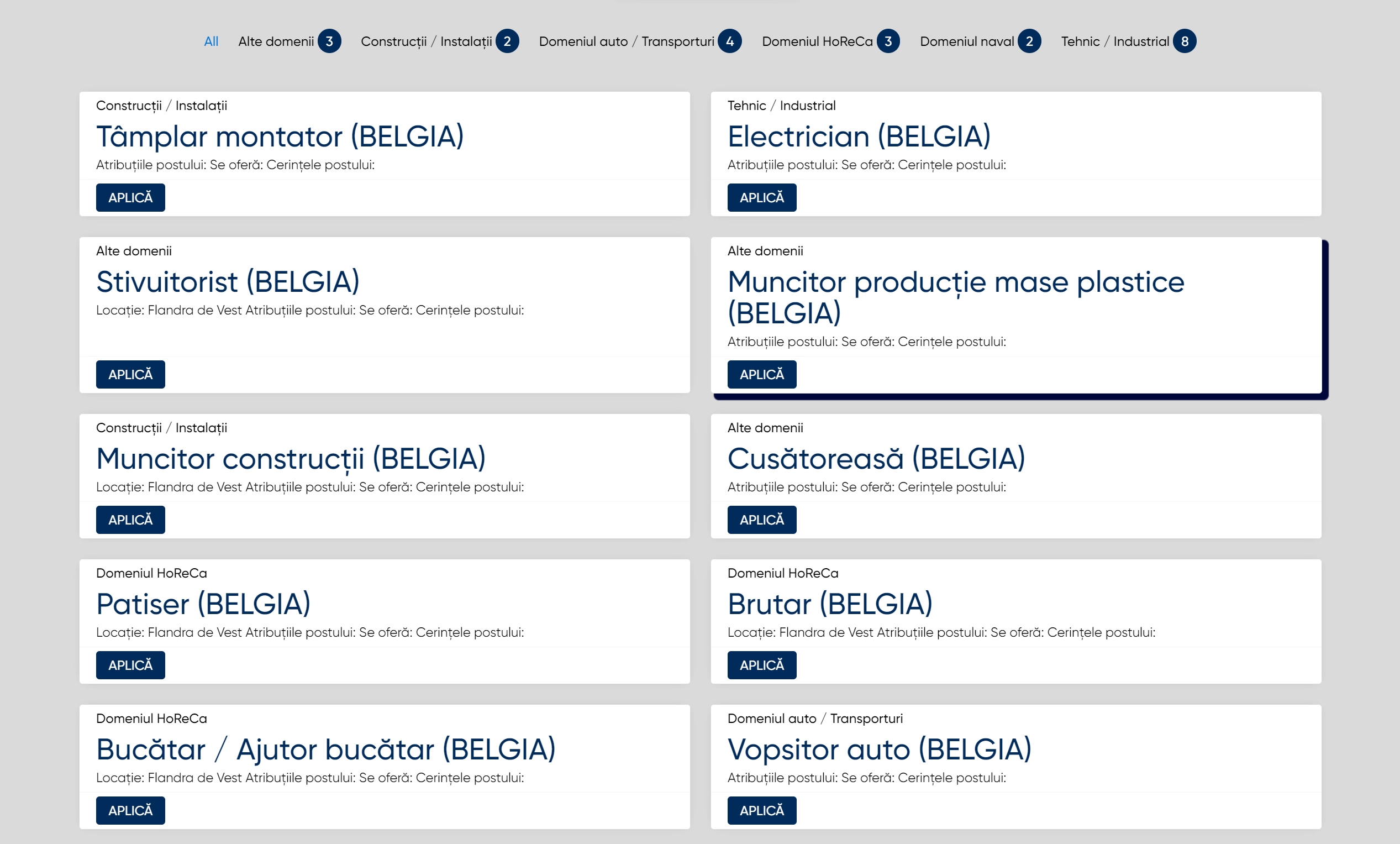
Task: Filter by Tehnic / Industrial category
Action: tap(1115, 41)
